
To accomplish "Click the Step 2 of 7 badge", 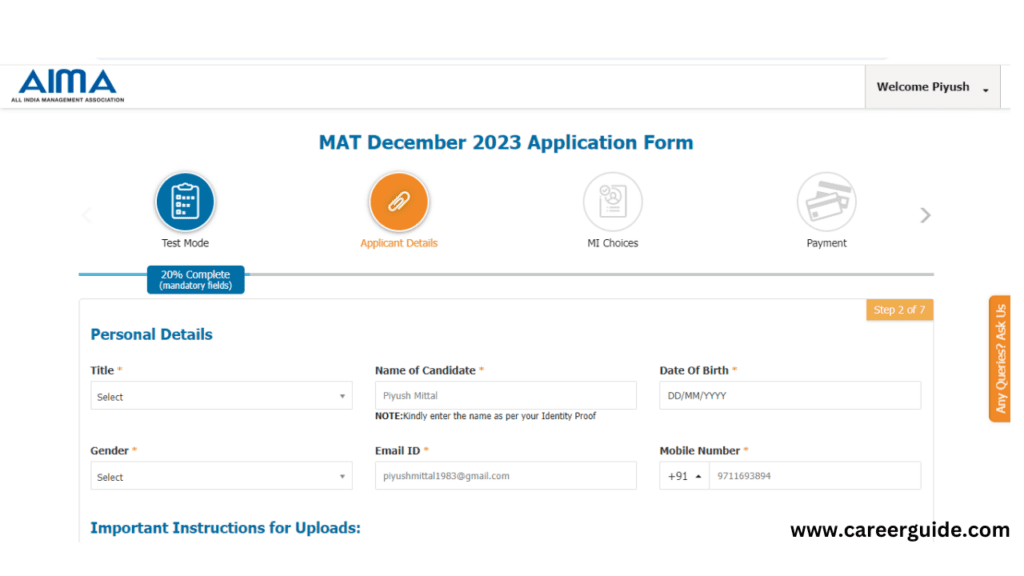I will click(x=899, y=310).
